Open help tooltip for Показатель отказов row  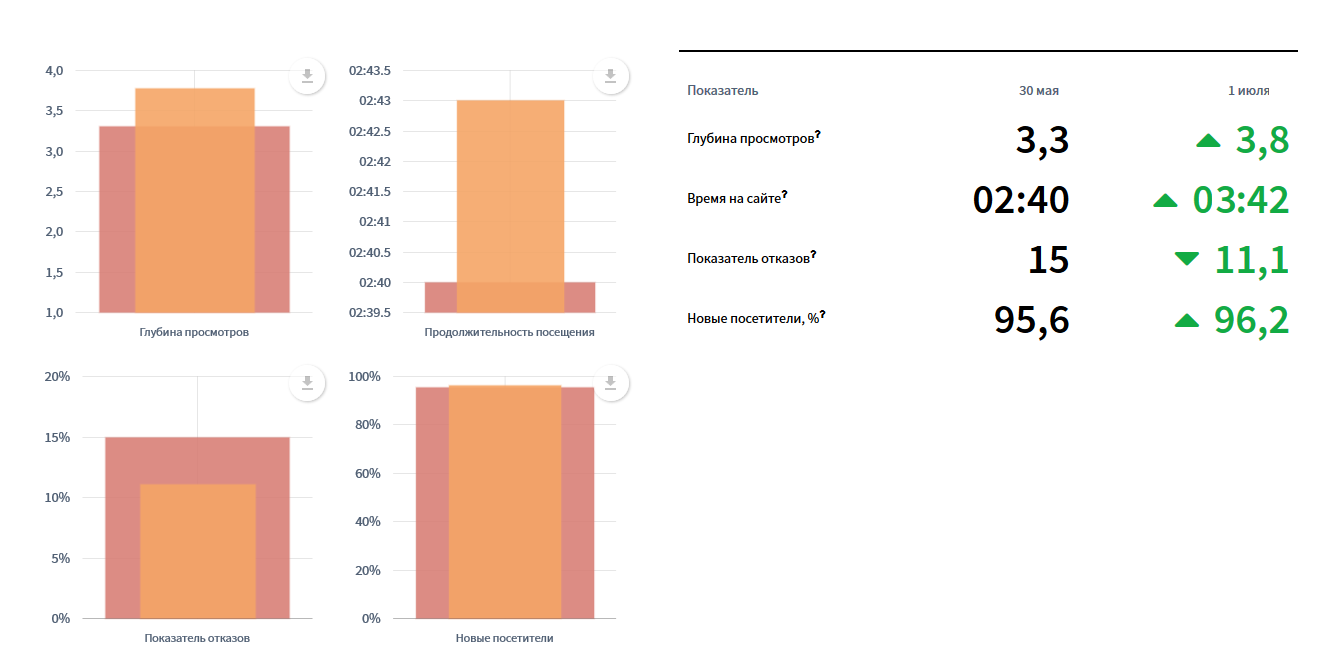pos(815,255)
